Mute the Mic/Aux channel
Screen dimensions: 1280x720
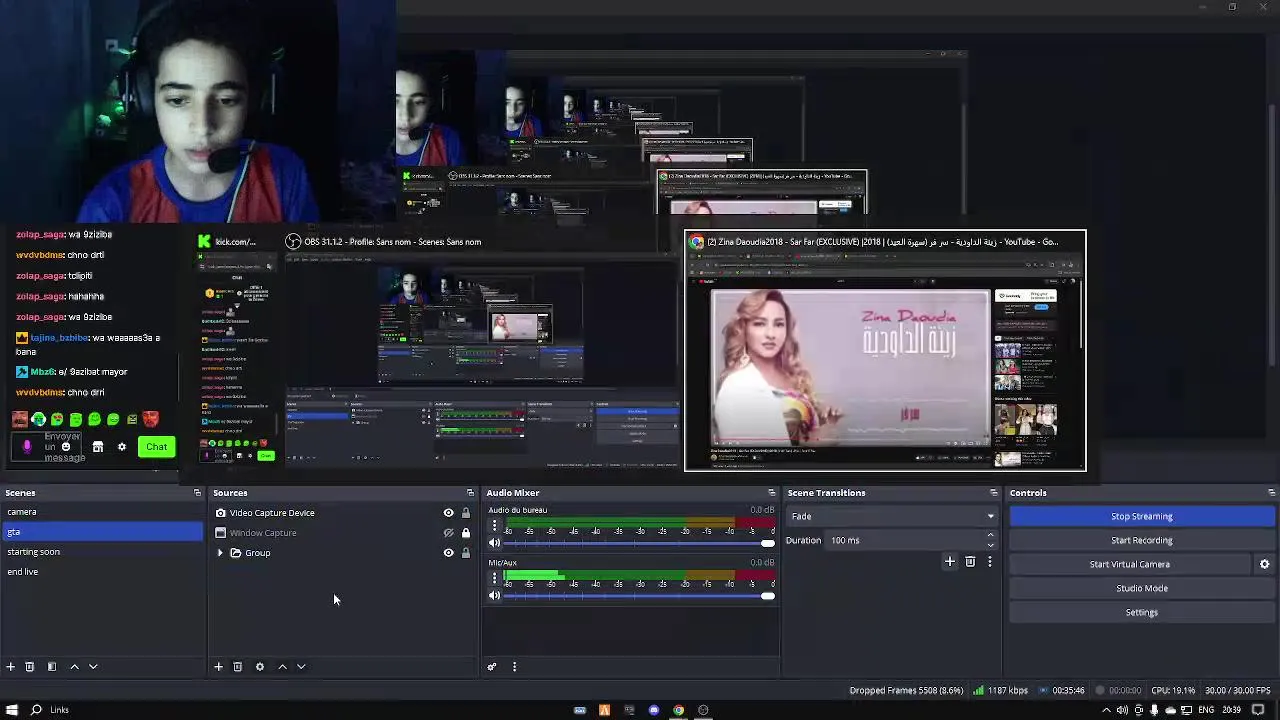point(494,596)
